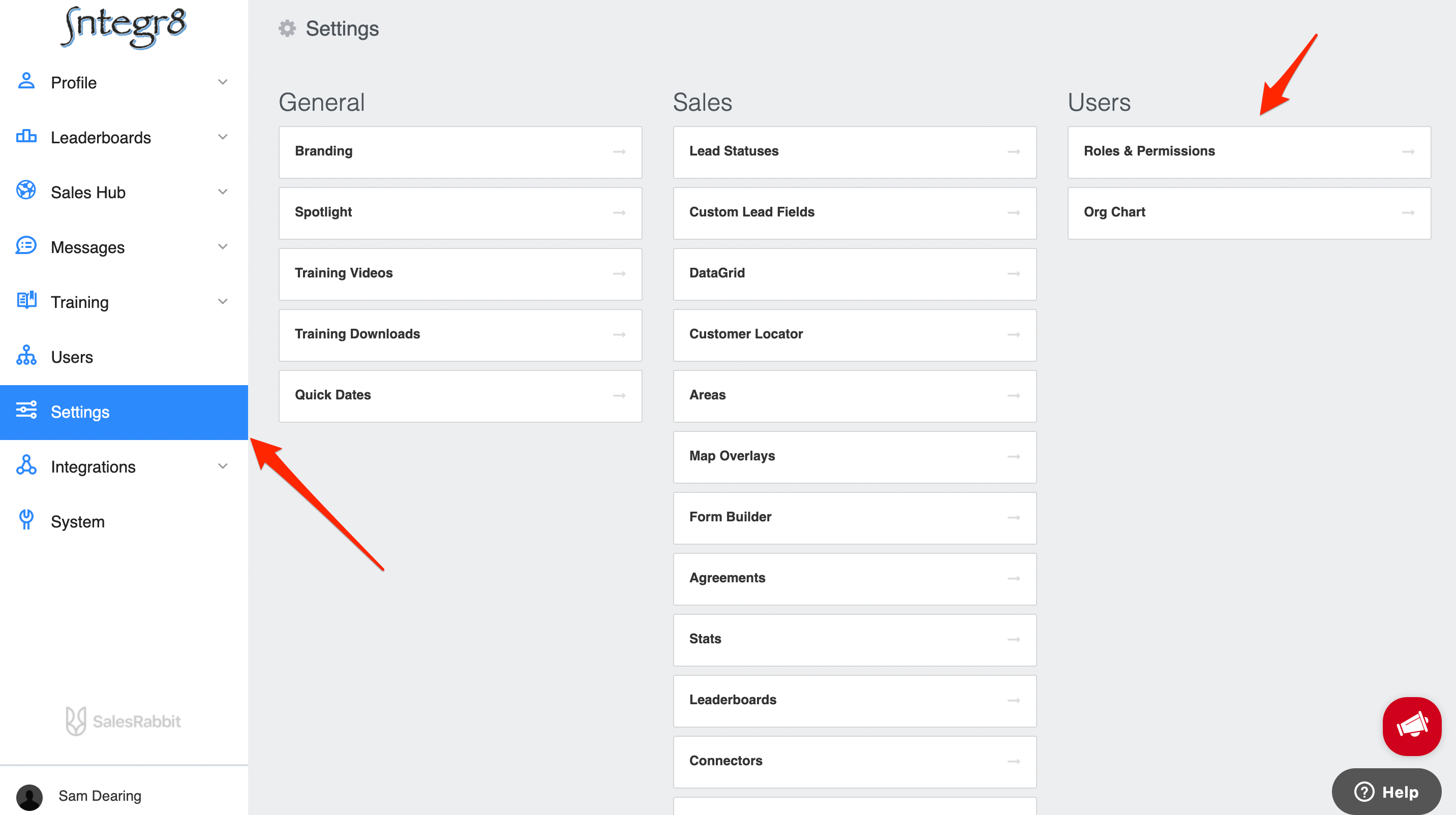The width and height of the screenshot is (1456, 815).
Task: Expand the Leaderboards sidebar chevron
Action: (223, 137)
